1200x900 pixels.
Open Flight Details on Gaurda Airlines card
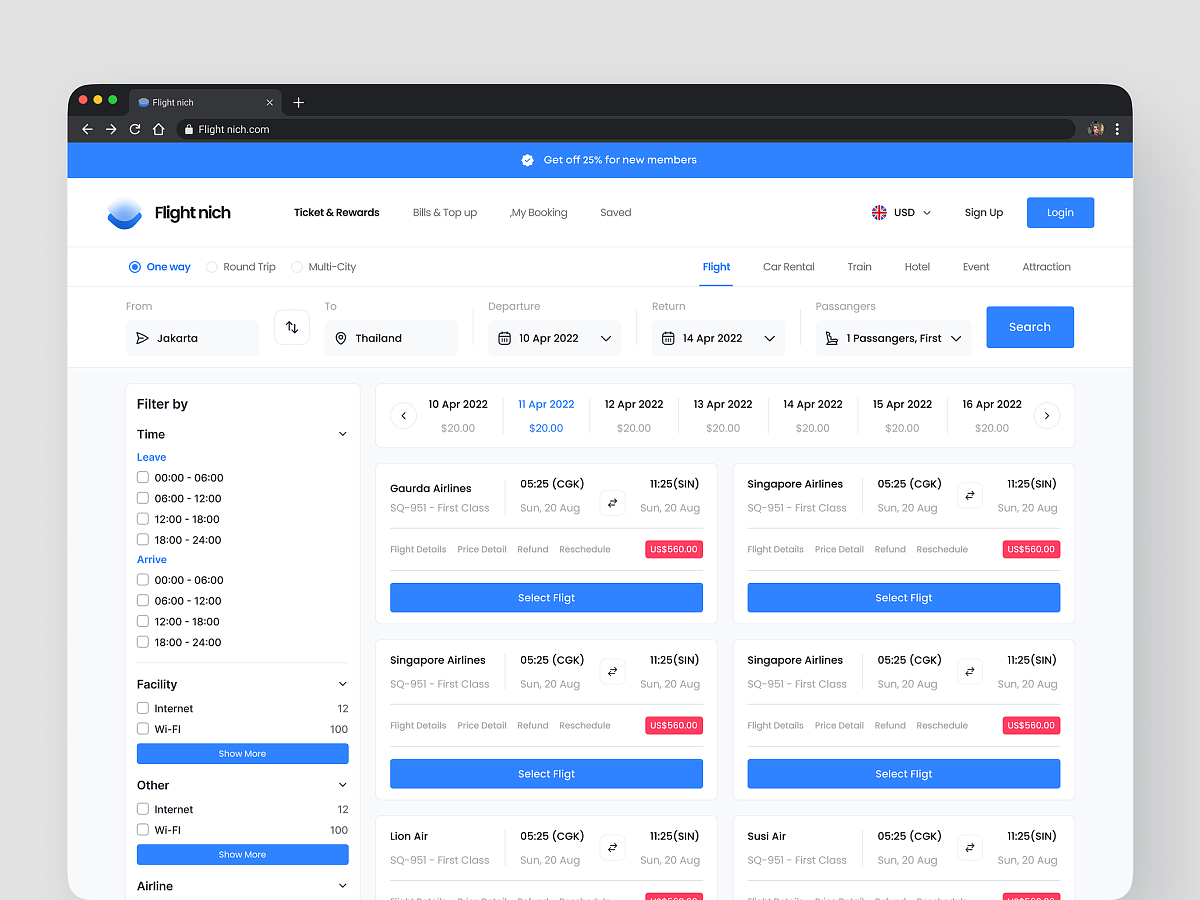(418, 549)
